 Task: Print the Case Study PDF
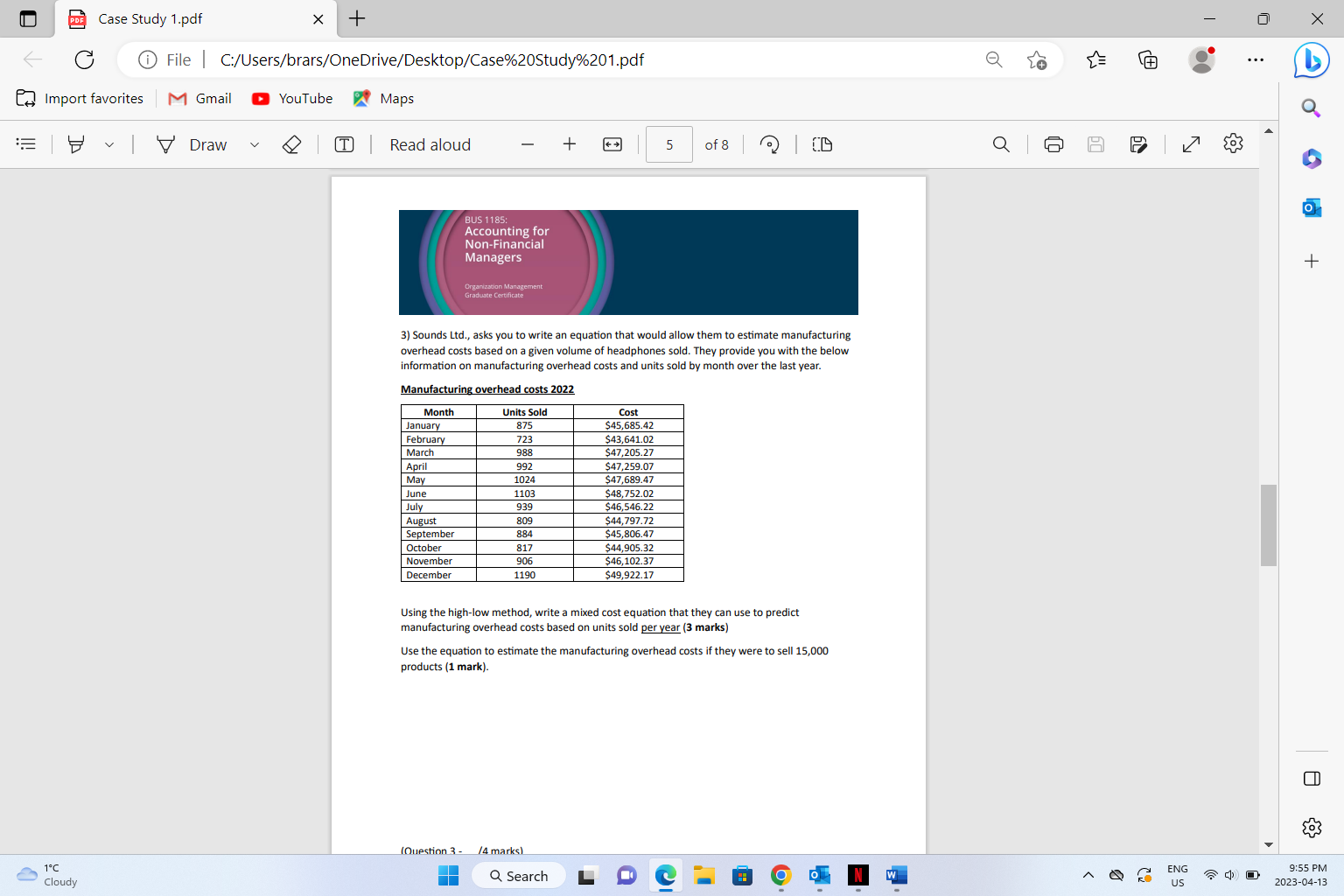coord(1053,143)
